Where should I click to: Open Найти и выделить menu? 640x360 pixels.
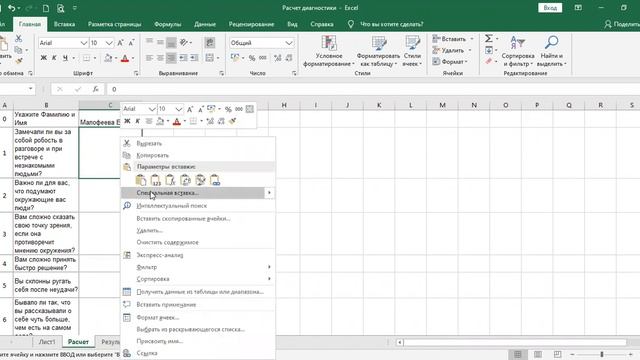(x=551, y=51)
